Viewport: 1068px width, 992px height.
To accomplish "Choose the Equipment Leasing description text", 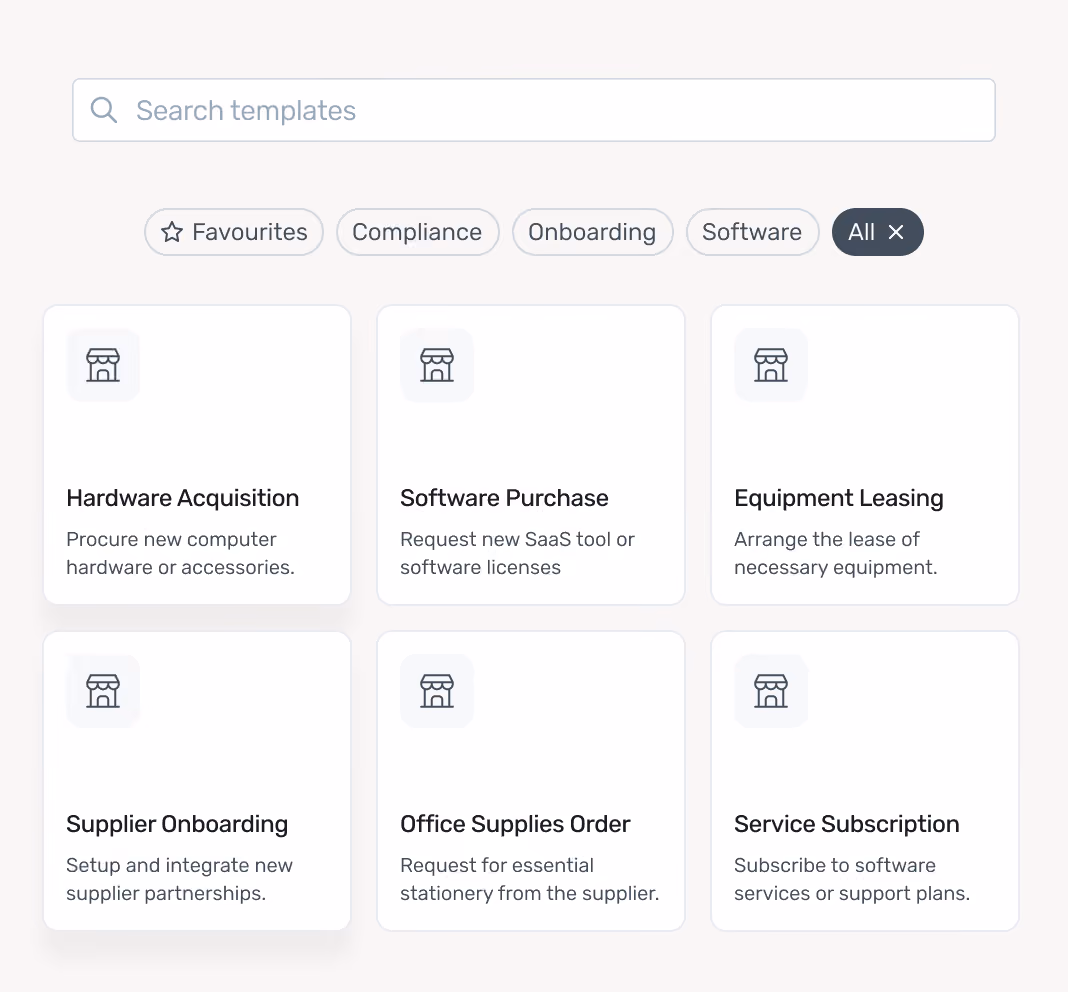I will pos(836,553).
